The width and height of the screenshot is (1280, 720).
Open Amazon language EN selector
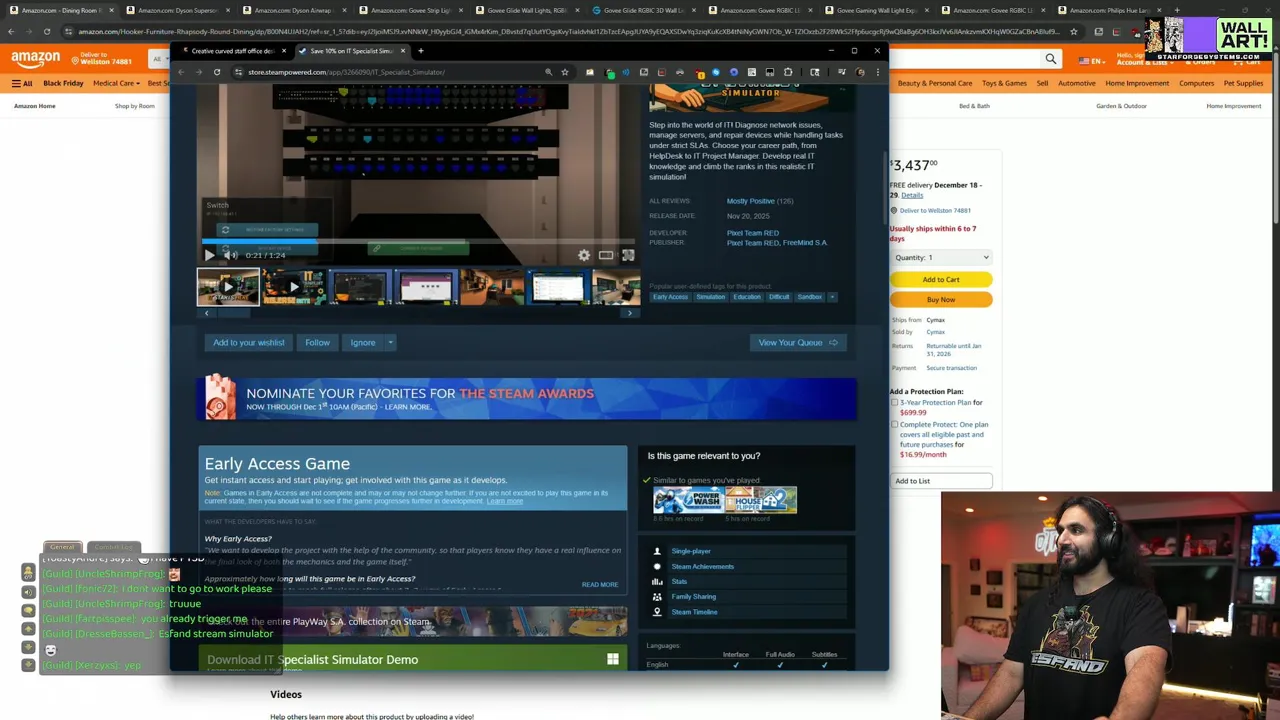(x=1092, y=61)
